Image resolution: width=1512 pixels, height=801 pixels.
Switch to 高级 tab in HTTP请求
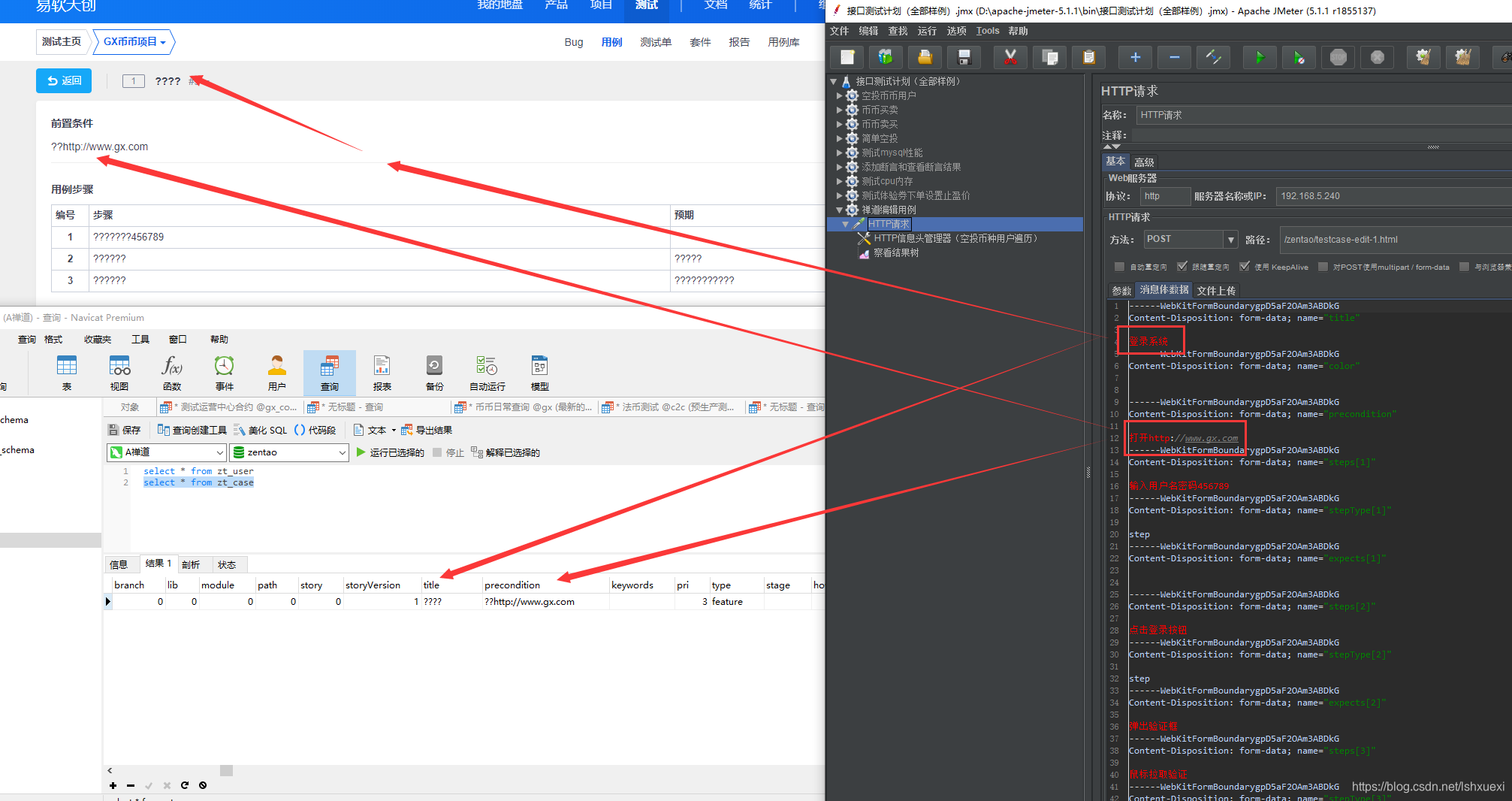coord(1144,162)
